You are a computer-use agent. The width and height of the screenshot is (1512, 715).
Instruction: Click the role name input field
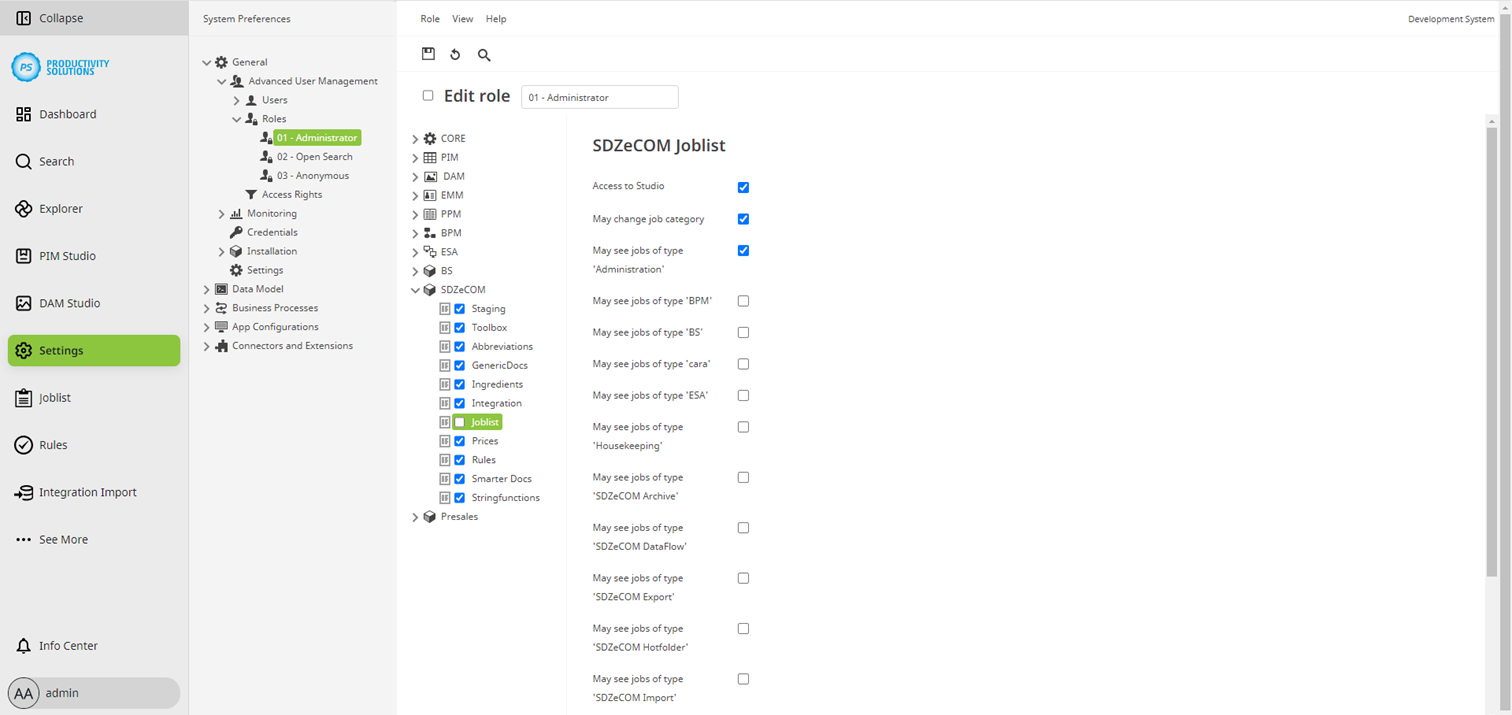coord(599,97)
